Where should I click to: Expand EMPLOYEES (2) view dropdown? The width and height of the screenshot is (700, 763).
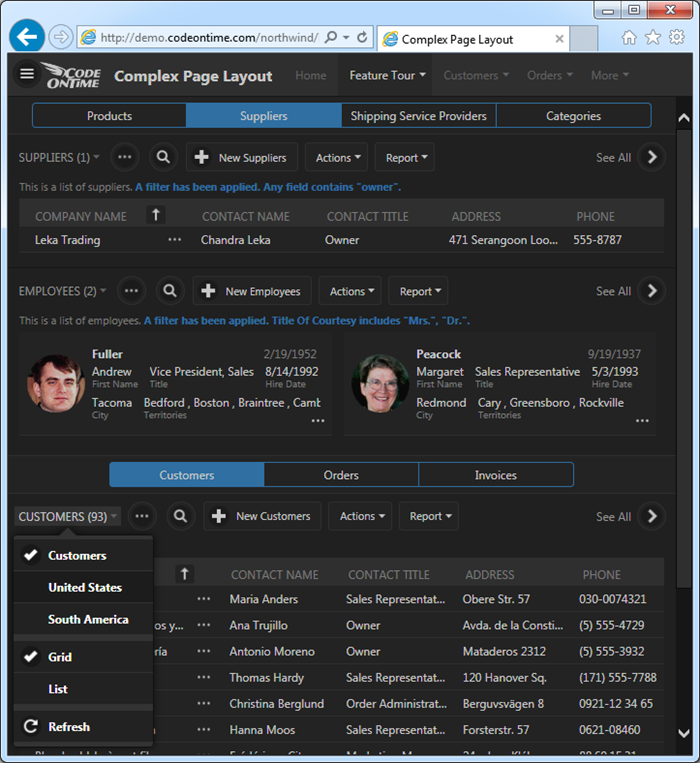pos(62,291)
